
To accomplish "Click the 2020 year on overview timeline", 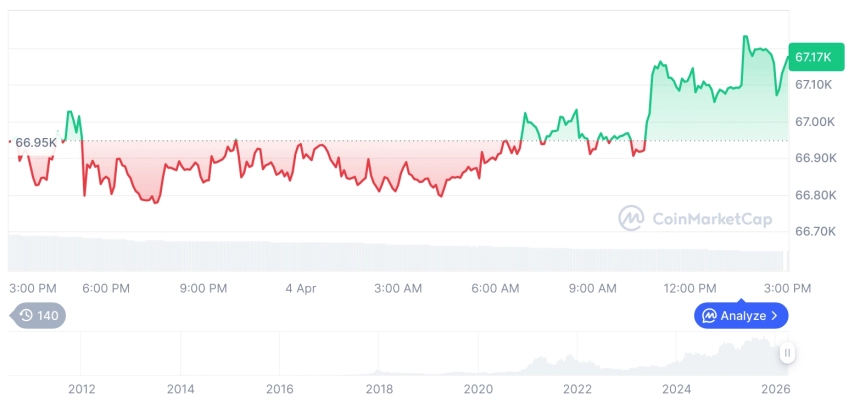I will (478, 389).
